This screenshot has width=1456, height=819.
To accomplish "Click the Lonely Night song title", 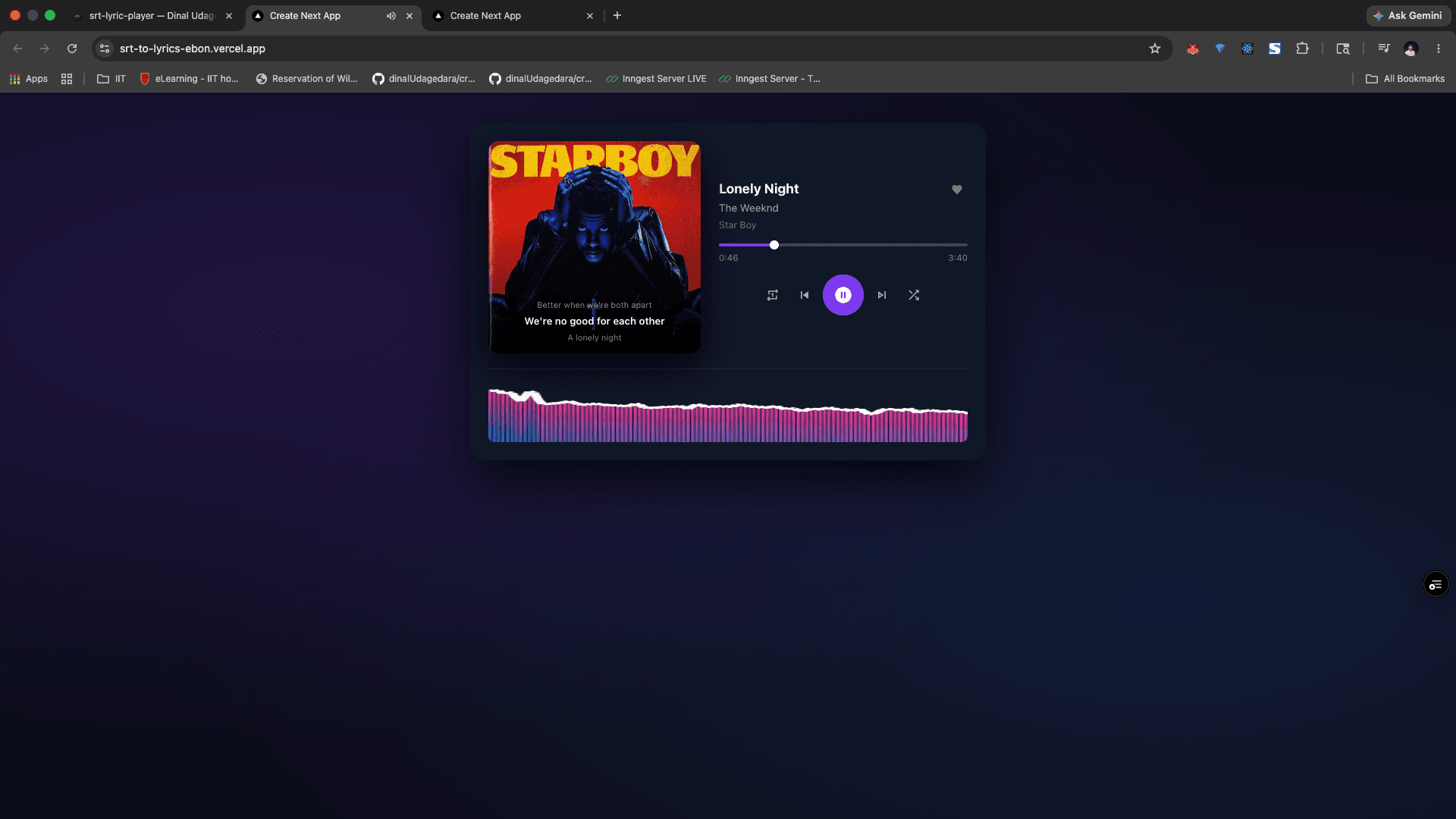I will coord(758,189).
